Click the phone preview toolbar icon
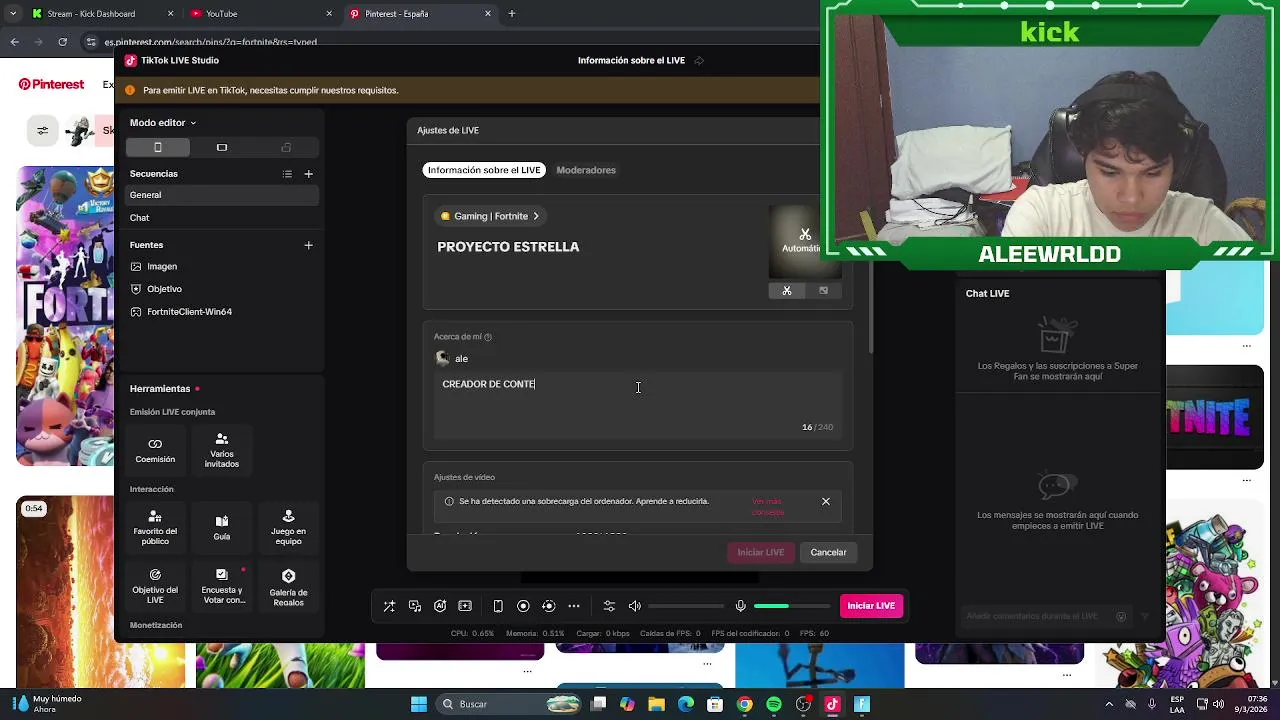 coord(498,606)
